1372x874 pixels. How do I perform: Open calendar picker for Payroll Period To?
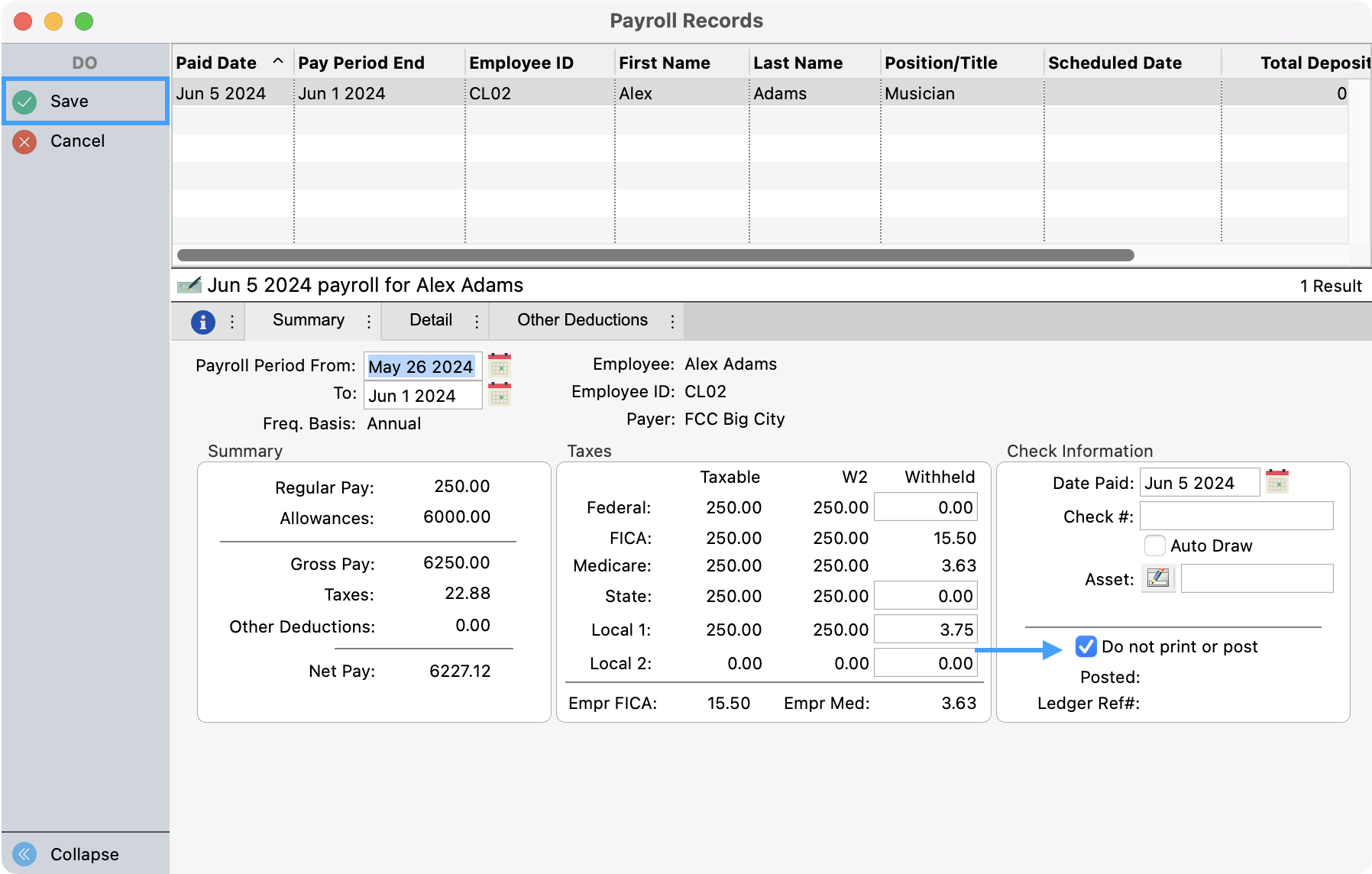click(500, 395)
